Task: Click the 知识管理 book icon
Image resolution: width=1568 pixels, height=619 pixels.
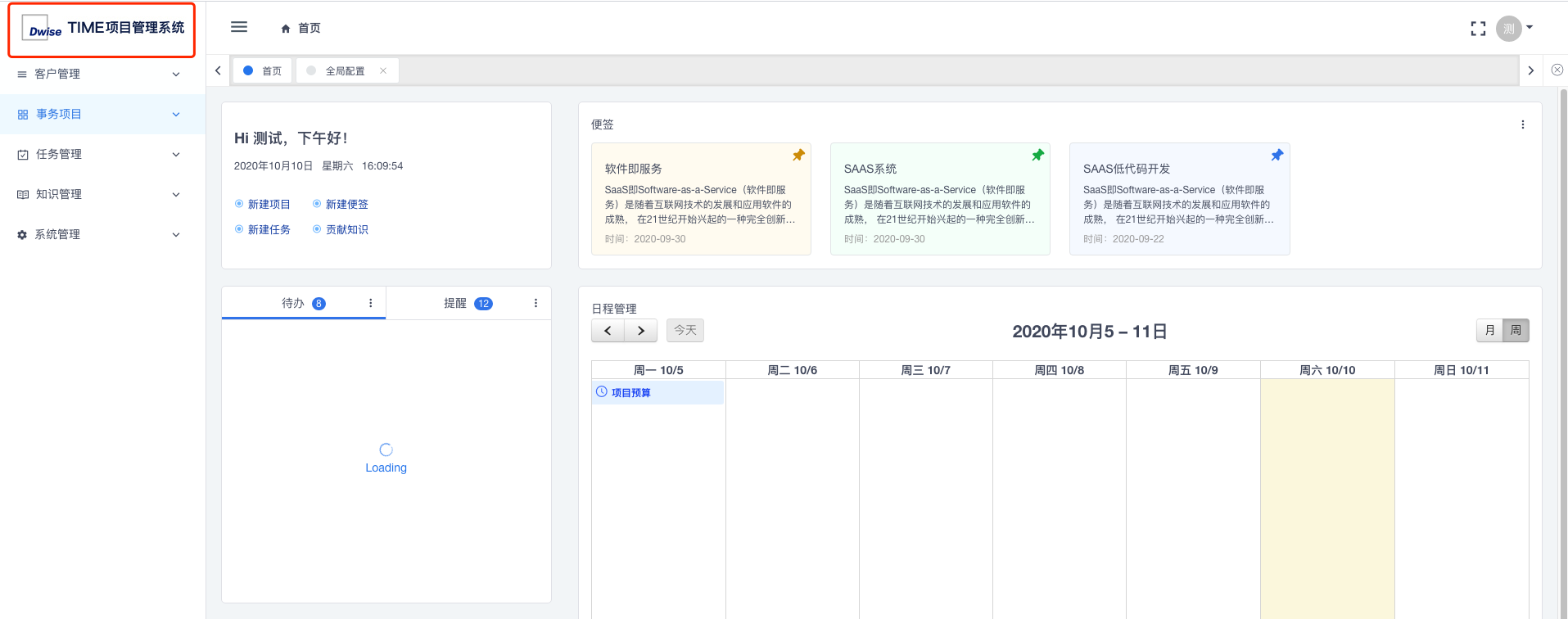Action: click(23, 195)
